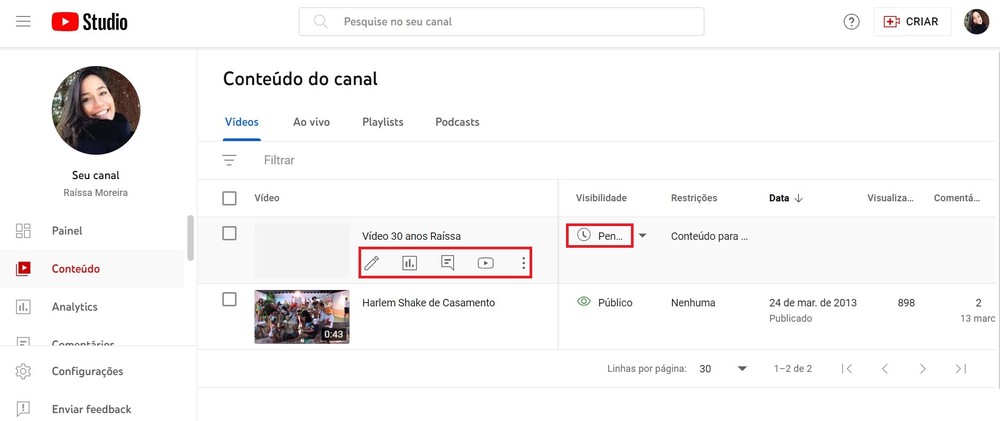Click the blank thumbnail of Vídeo 30 anos Raíssa
Viewport: 1000px width, 421px height.
click(x=302, y=250)
